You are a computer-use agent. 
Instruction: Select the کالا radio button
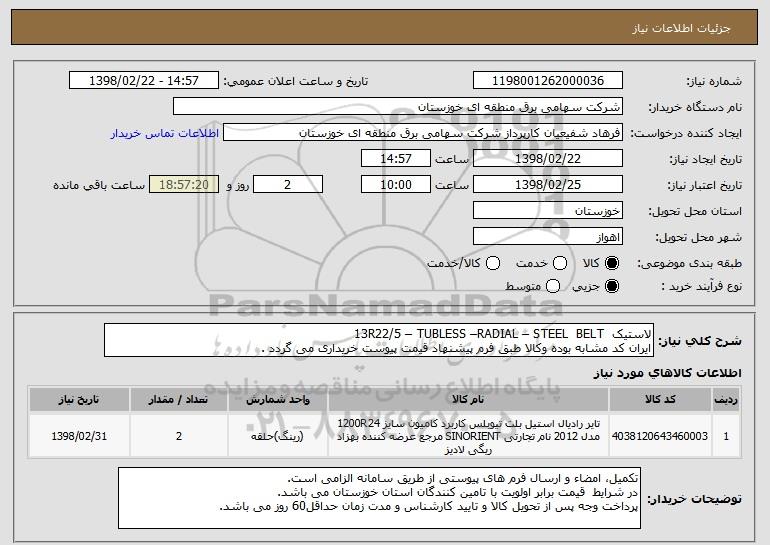(x=612, y=264)
